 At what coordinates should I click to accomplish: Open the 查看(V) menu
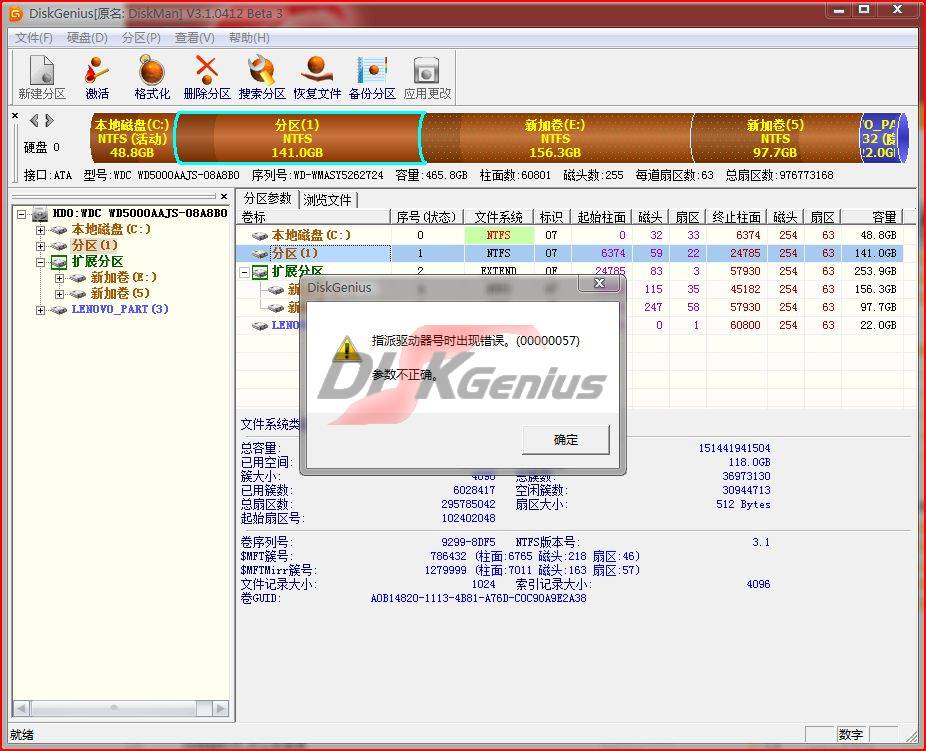(x=195, y=38)
